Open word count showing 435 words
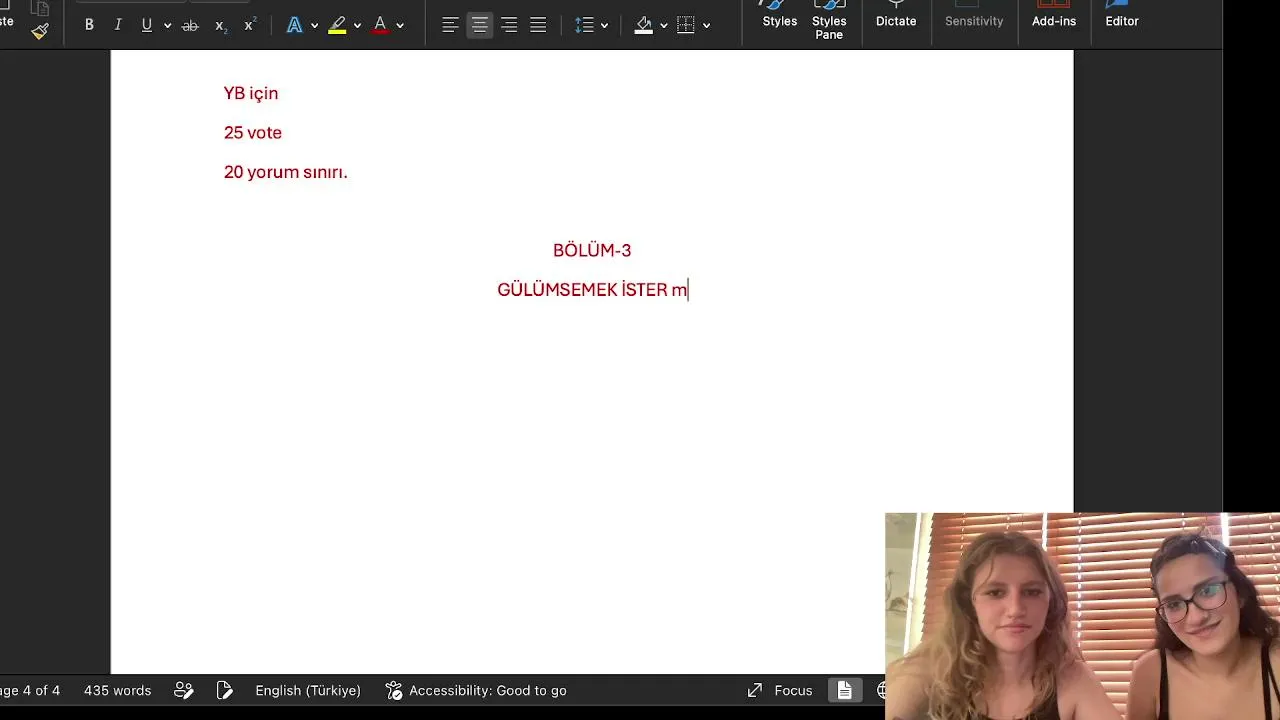 [x=118, y=690]
